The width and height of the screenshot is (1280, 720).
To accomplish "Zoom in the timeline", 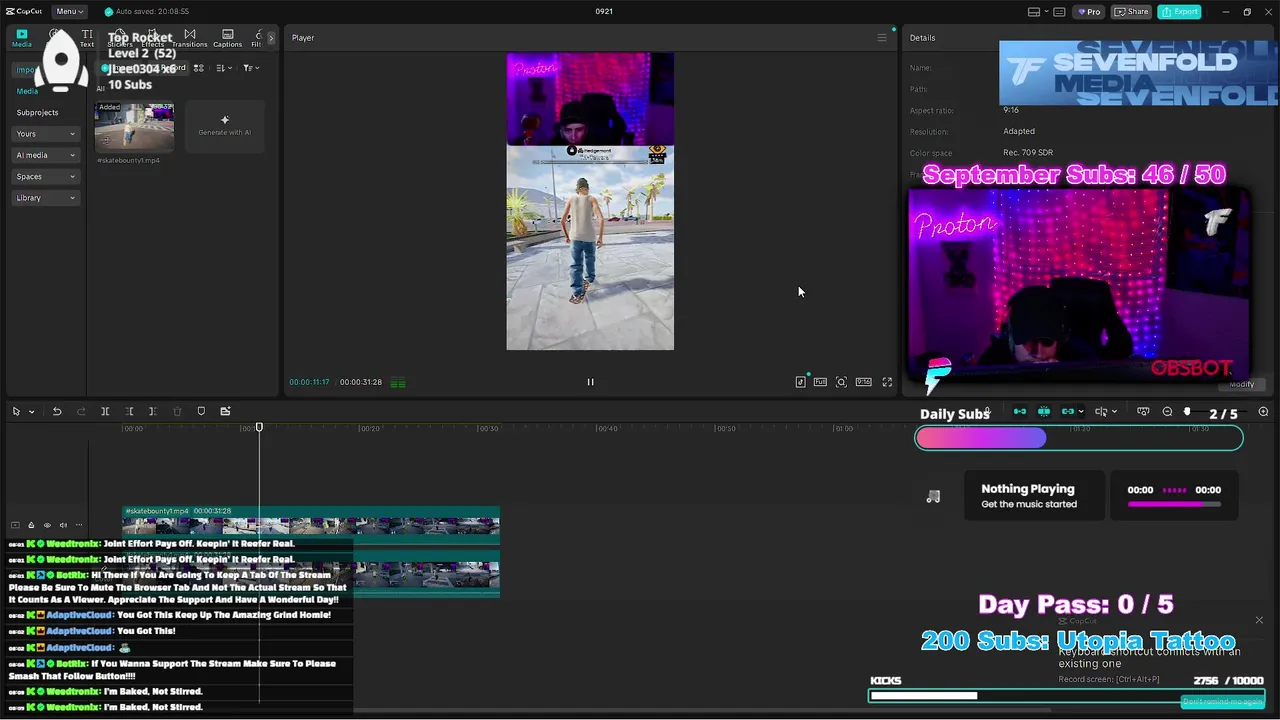I will [x=1263, y=412].
